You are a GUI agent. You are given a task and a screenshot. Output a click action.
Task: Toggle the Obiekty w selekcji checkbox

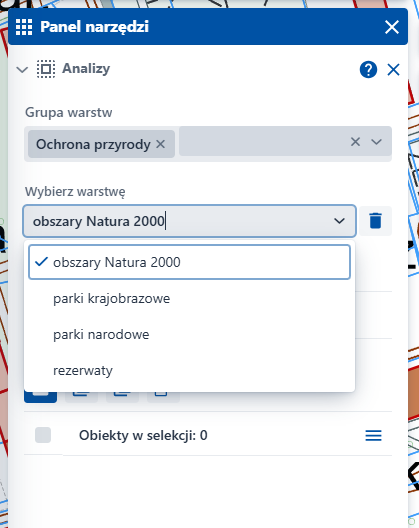coord(43,435)
